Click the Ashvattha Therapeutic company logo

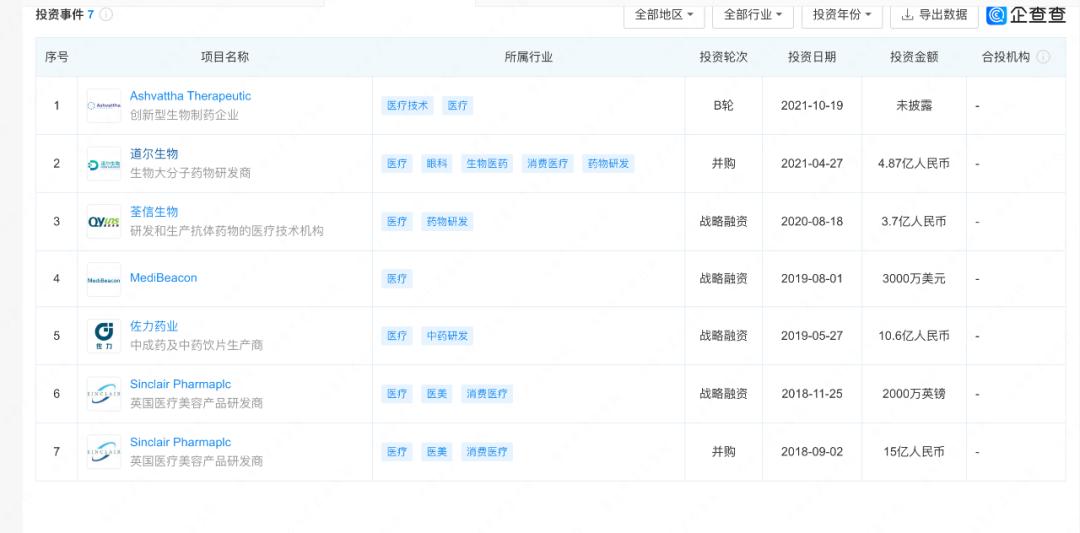coord(104,105)
